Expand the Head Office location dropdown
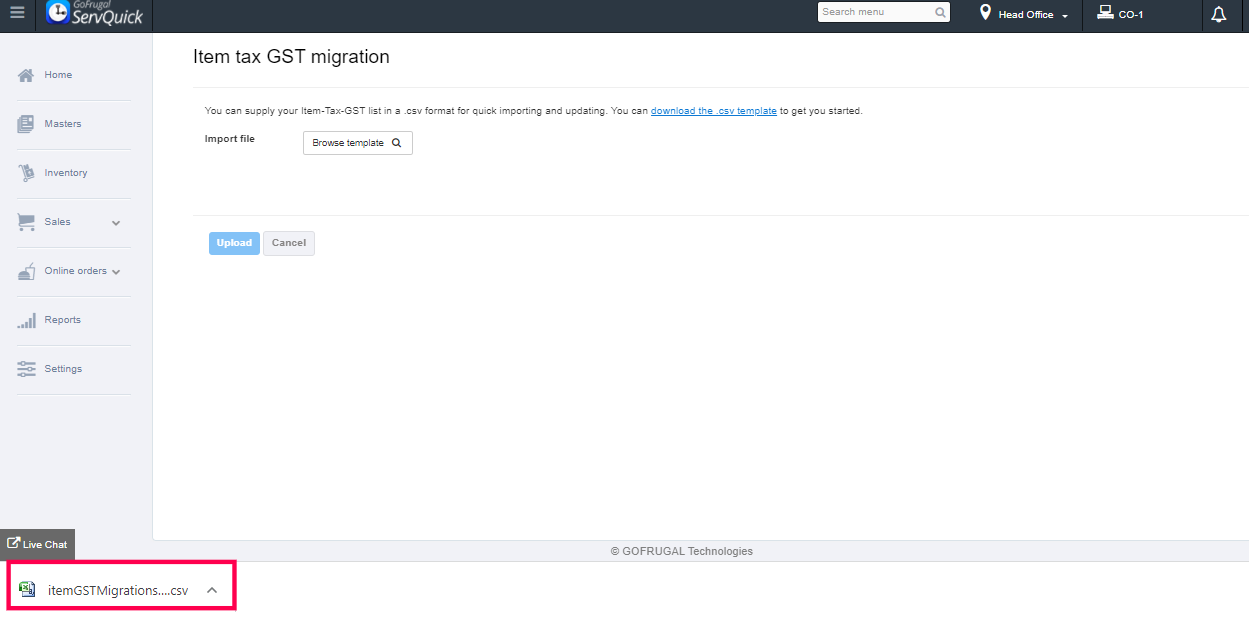The height and width of the screenshot is (617, 1249). coord(1065,16)
